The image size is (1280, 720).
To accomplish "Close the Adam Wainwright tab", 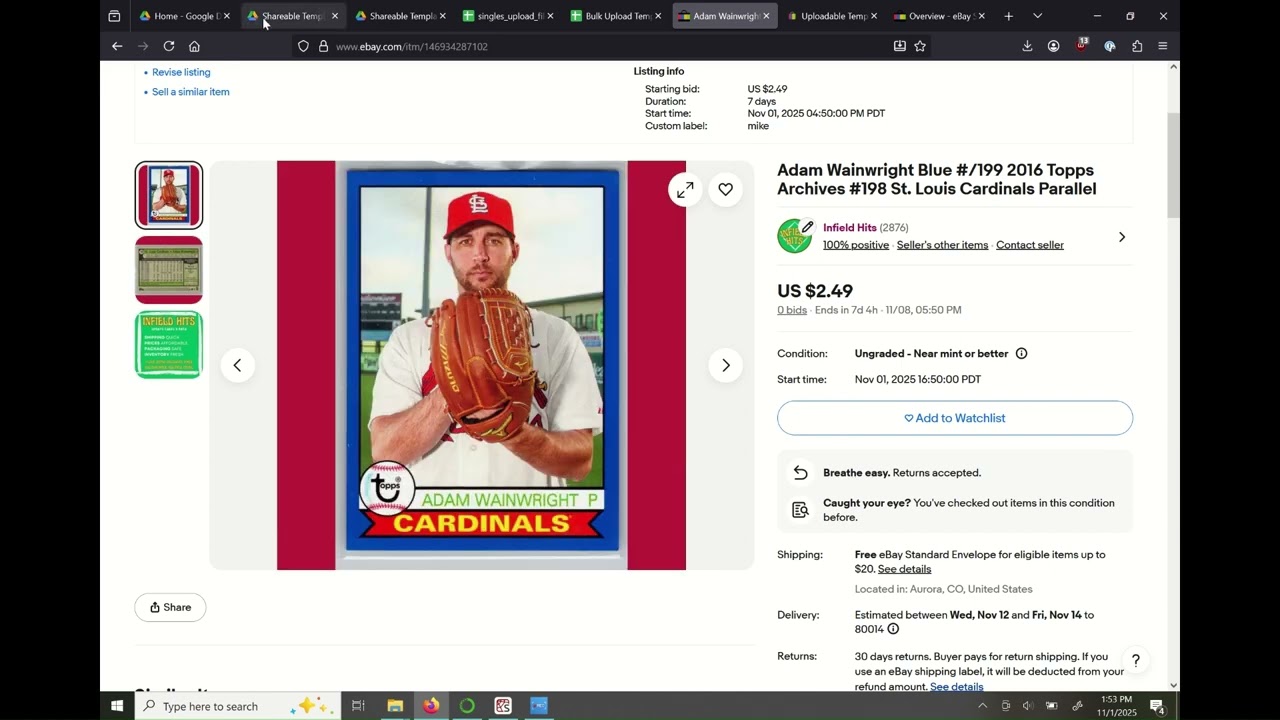I will point(766,16).
